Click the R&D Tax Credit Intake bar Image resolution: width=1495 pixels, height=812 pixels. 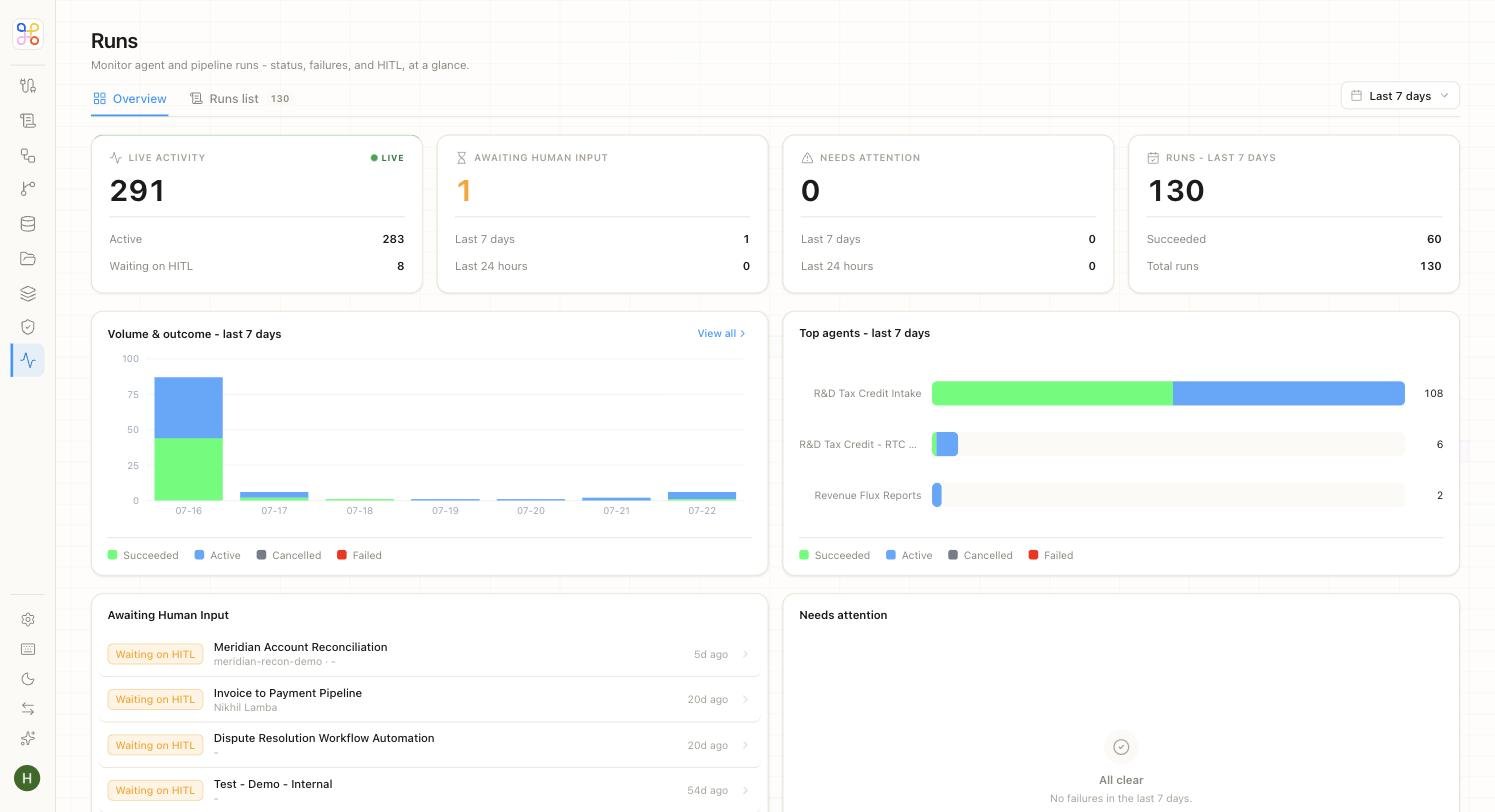[1168, 393]
